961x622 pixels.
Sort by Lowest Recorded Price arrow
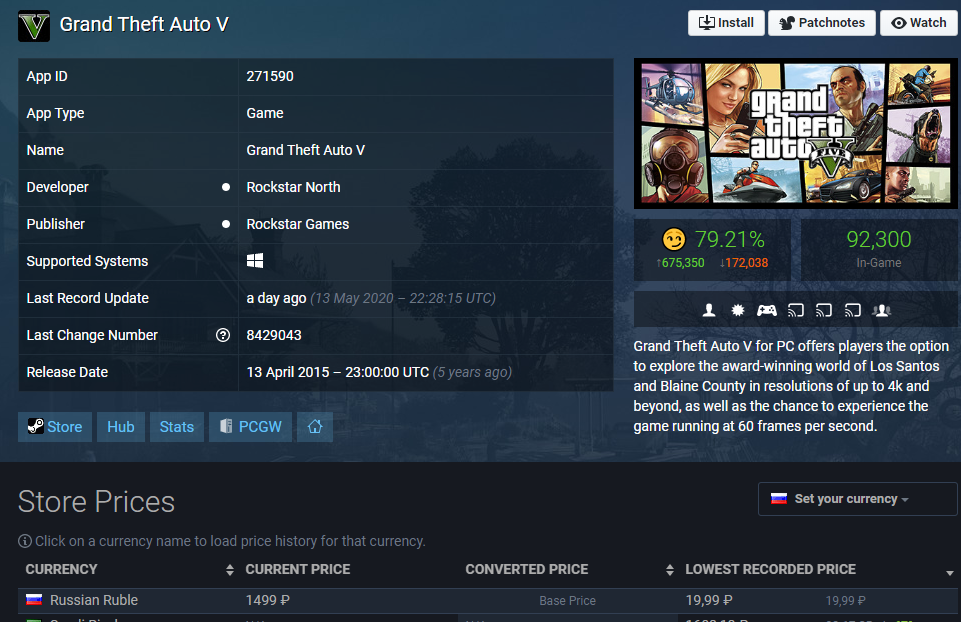pos(949,572)
